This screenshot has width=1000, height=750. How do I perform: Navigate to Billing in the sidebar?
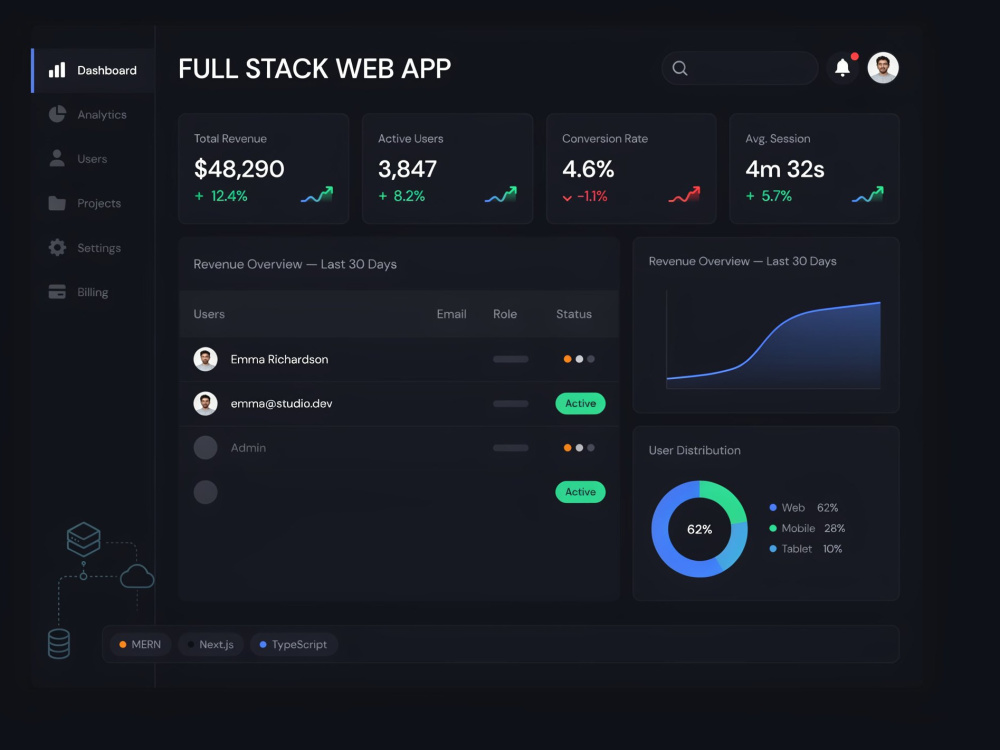[93, 292]
